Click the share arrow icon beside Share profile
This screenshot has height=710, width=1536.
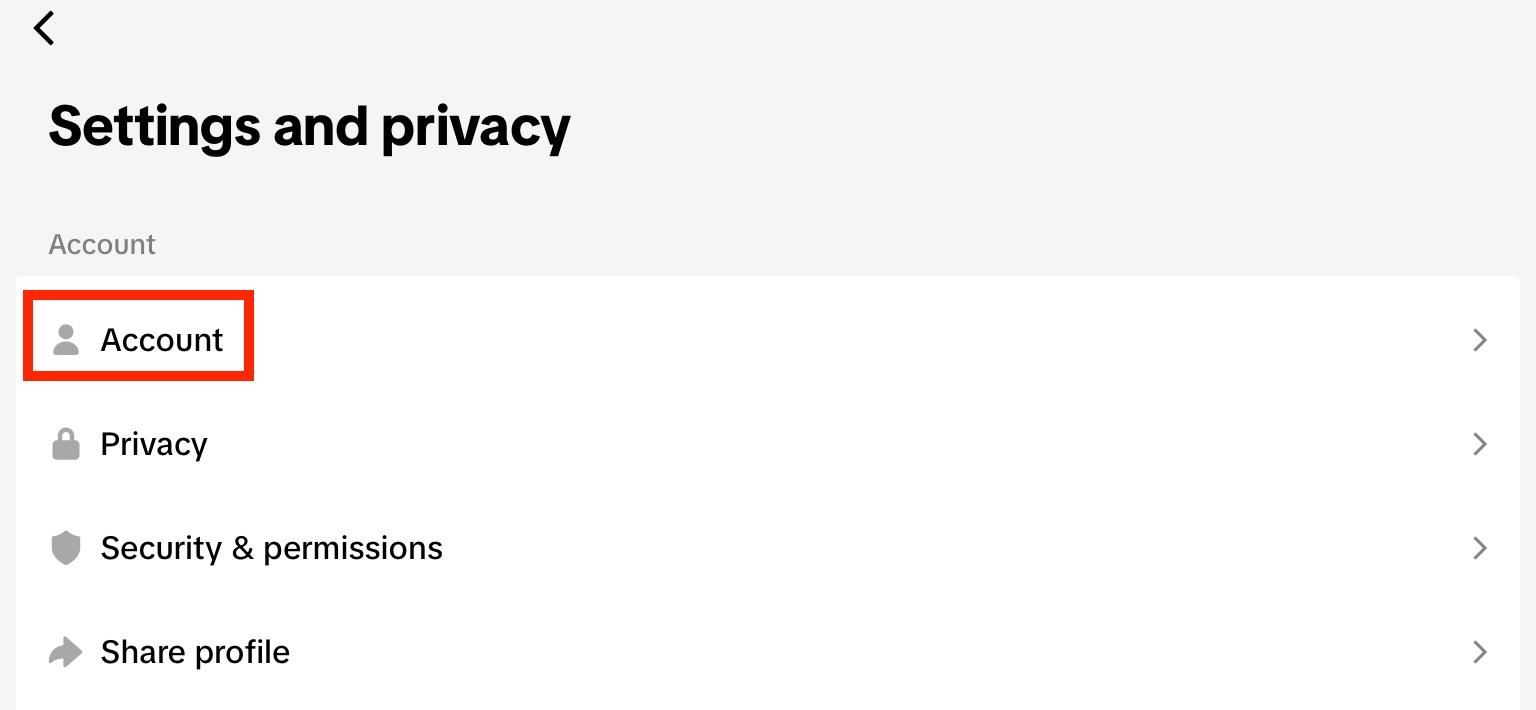[x=66, y=652]
